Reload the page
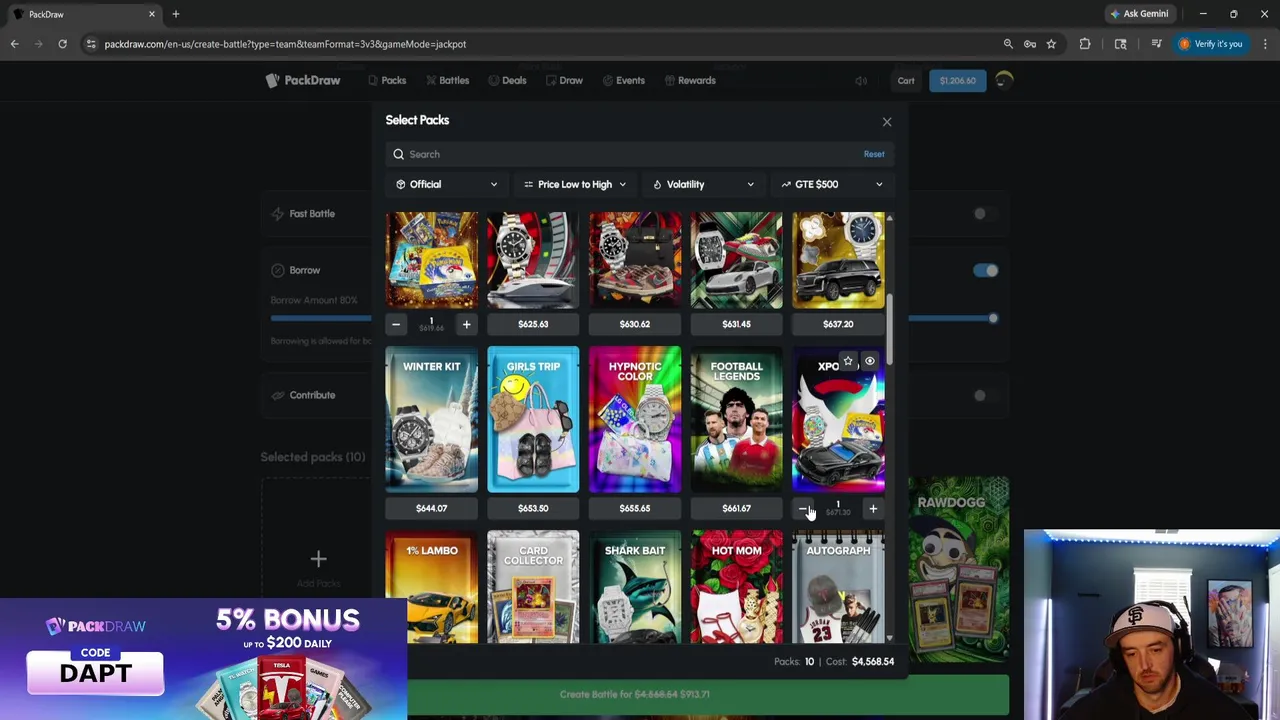 pos(62,44)
